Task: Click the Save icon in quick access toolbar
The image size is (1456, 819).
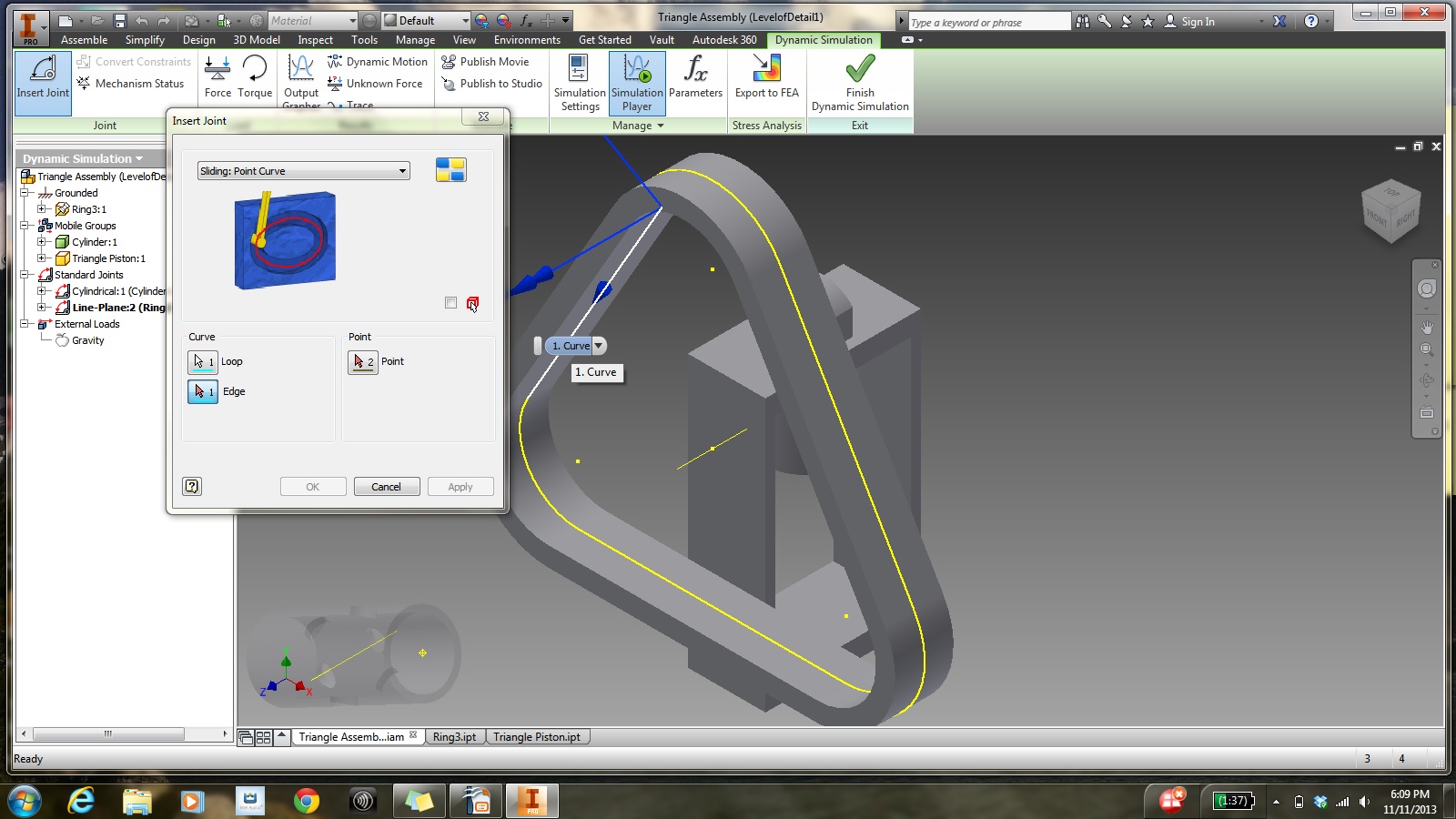Action: (119, 21)
